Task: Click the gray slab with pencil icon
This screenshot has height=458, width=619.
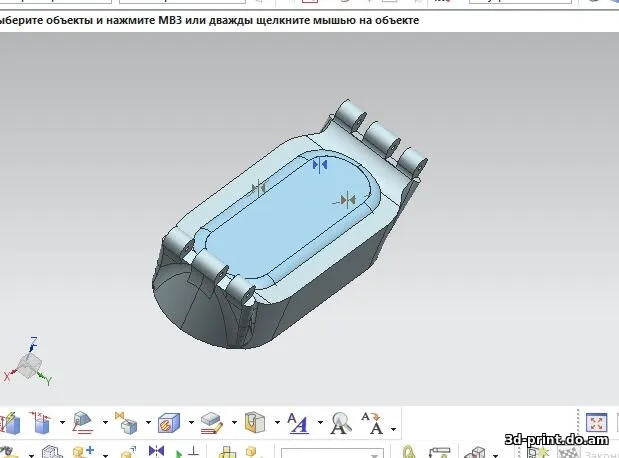Action: point(212,423)
